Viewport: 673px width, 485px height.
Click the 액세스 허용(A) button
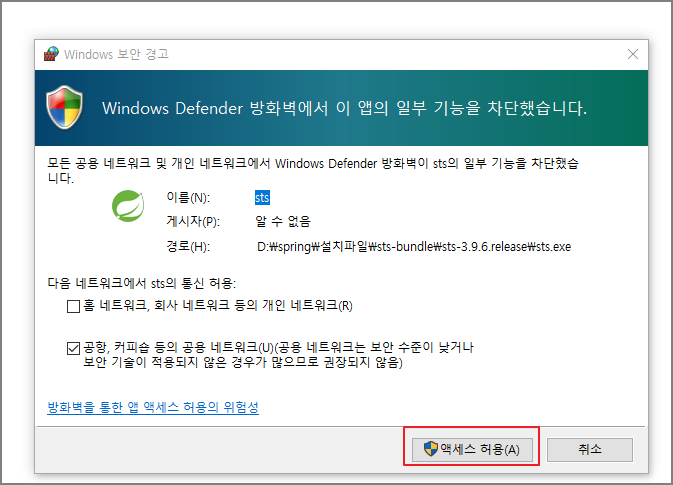click(472, 449)
